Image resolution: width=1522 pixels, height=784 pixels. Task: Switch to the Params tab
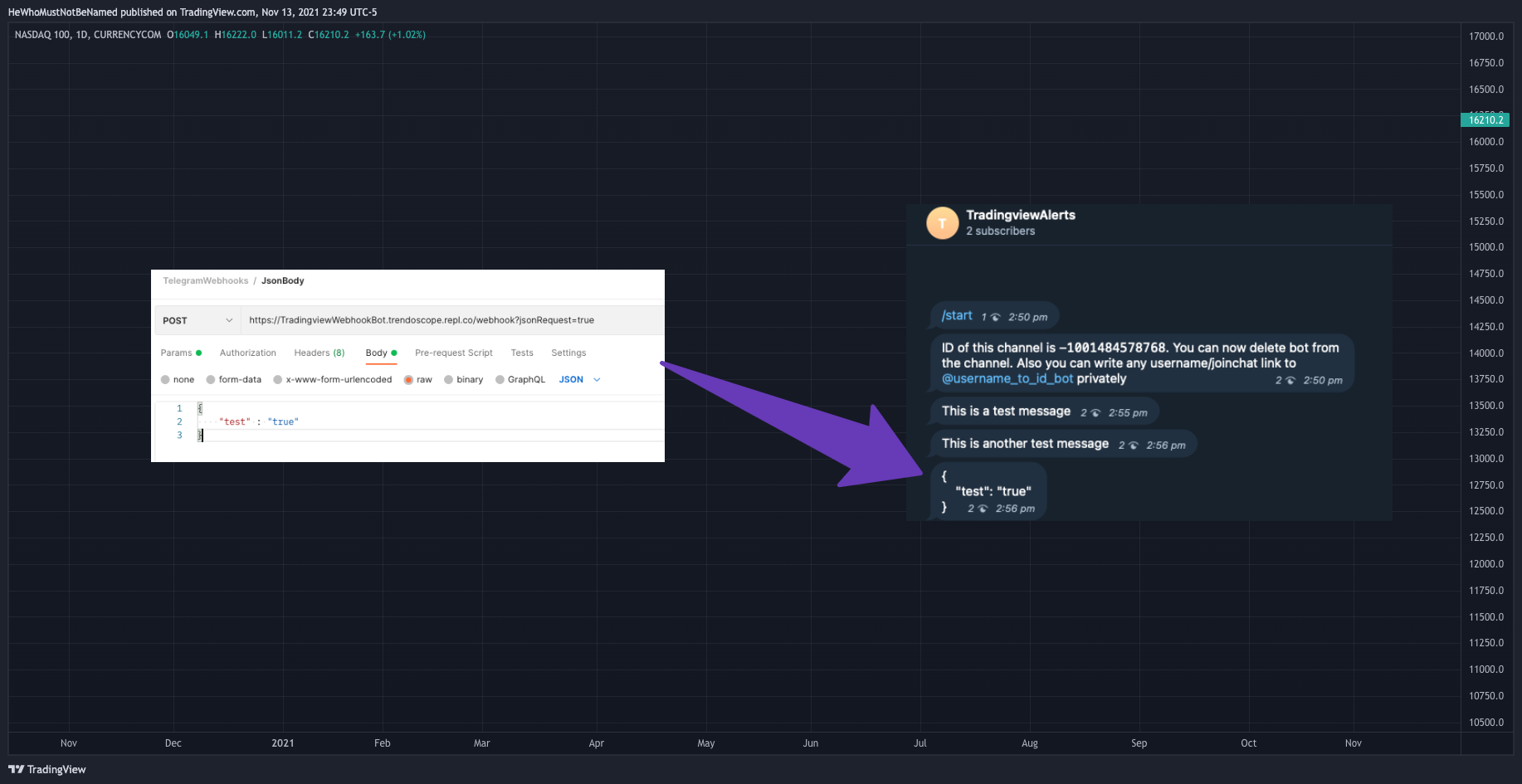click(181, 353)
